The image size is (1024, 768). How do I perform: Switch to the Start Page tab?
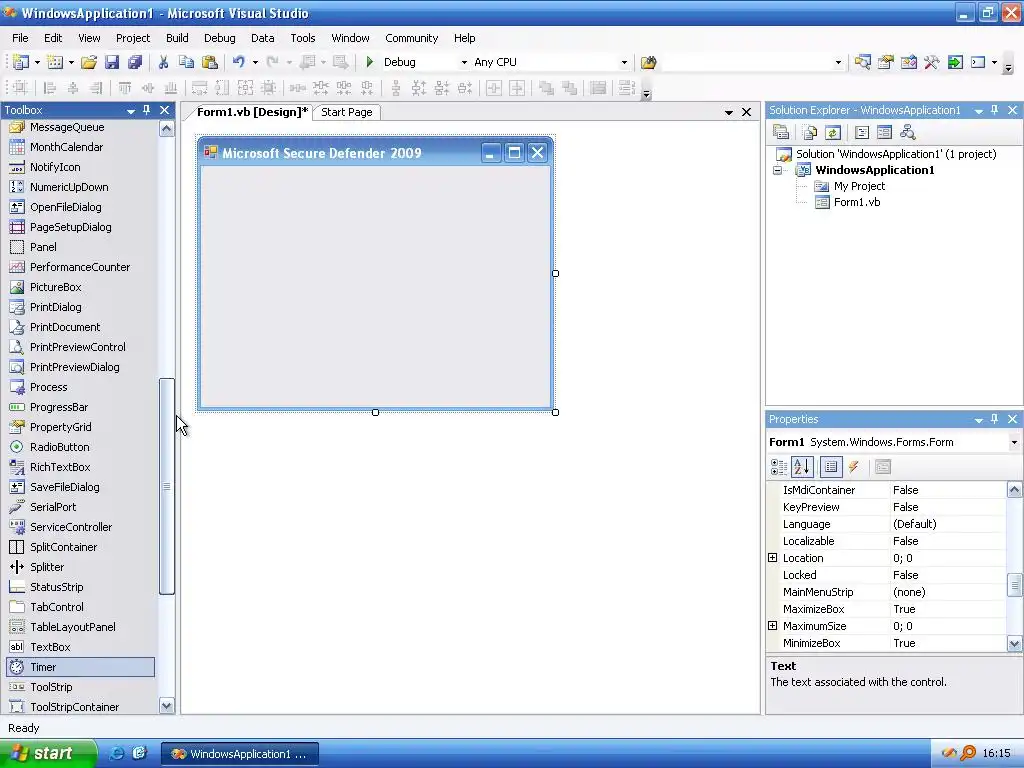click(x=347, y=112)
